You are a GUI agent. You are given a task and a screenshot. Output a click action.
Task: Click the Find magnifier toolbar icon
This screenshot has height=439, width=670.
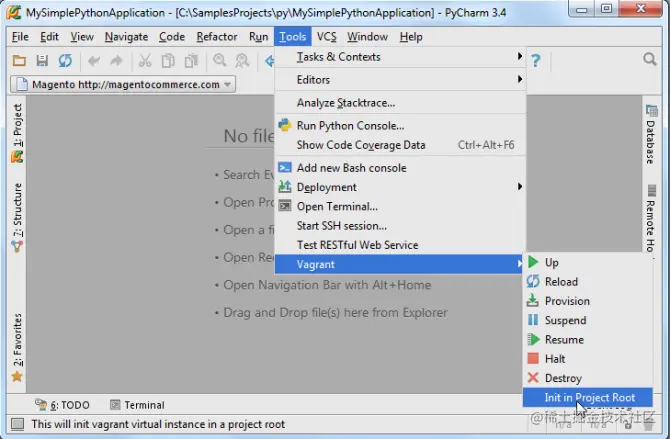point(220,60)
